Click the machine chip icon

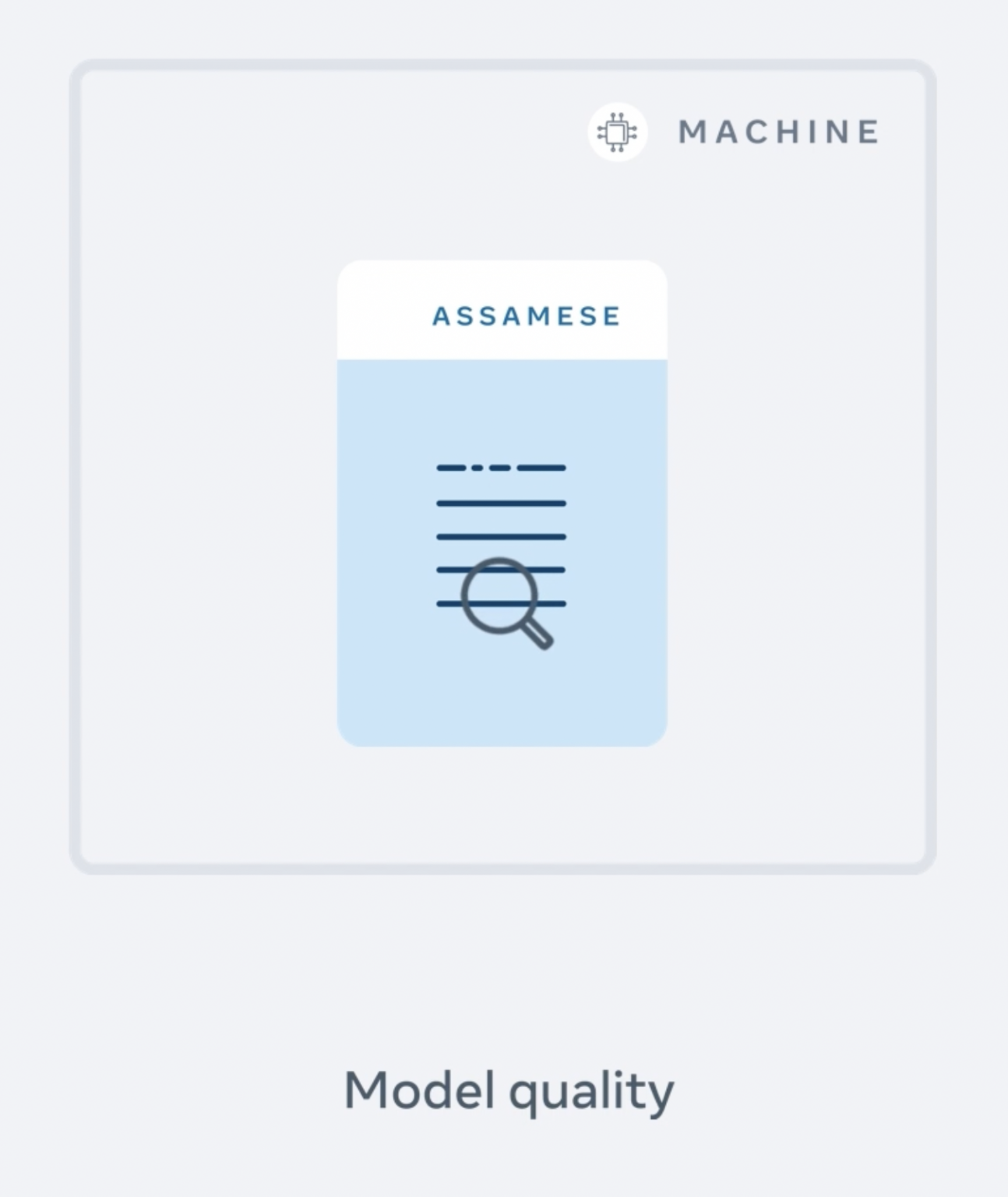(x=617, y=132)
